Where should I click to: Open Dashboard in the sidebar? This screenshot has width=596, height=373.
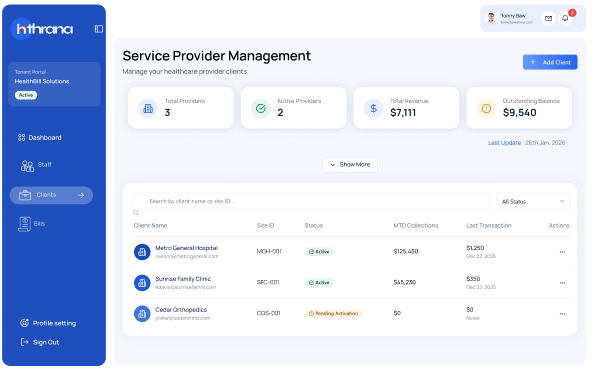(40, 138)
